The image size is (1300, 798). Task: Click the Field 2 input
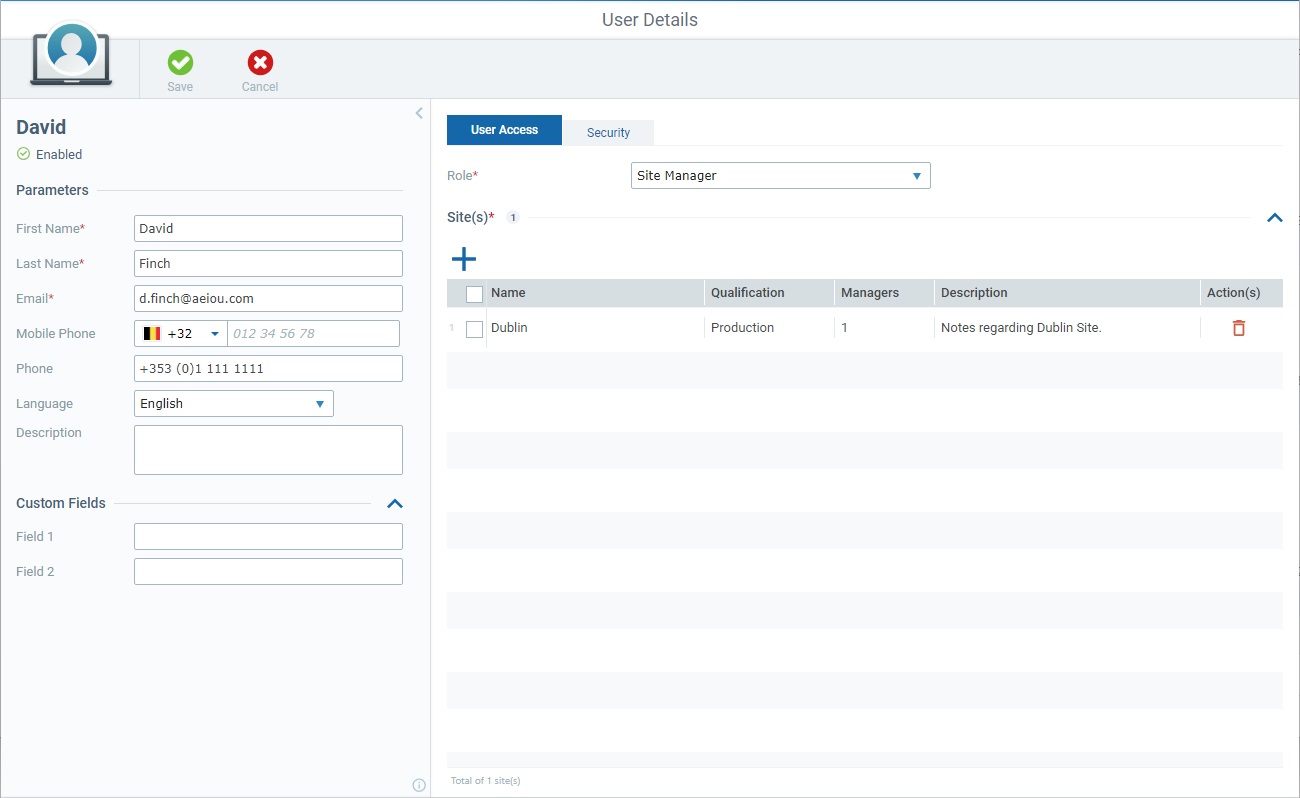268,572
